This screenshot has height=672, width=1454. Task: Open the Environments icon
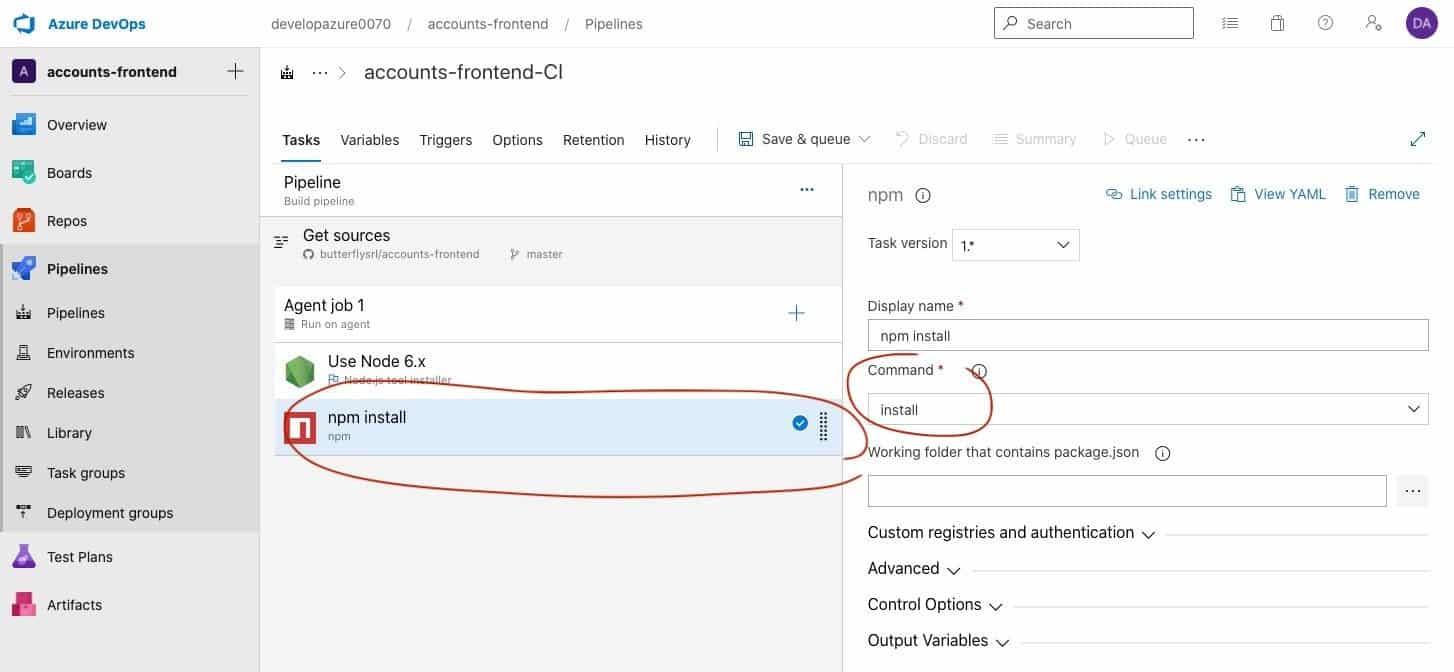coord(24,353)
